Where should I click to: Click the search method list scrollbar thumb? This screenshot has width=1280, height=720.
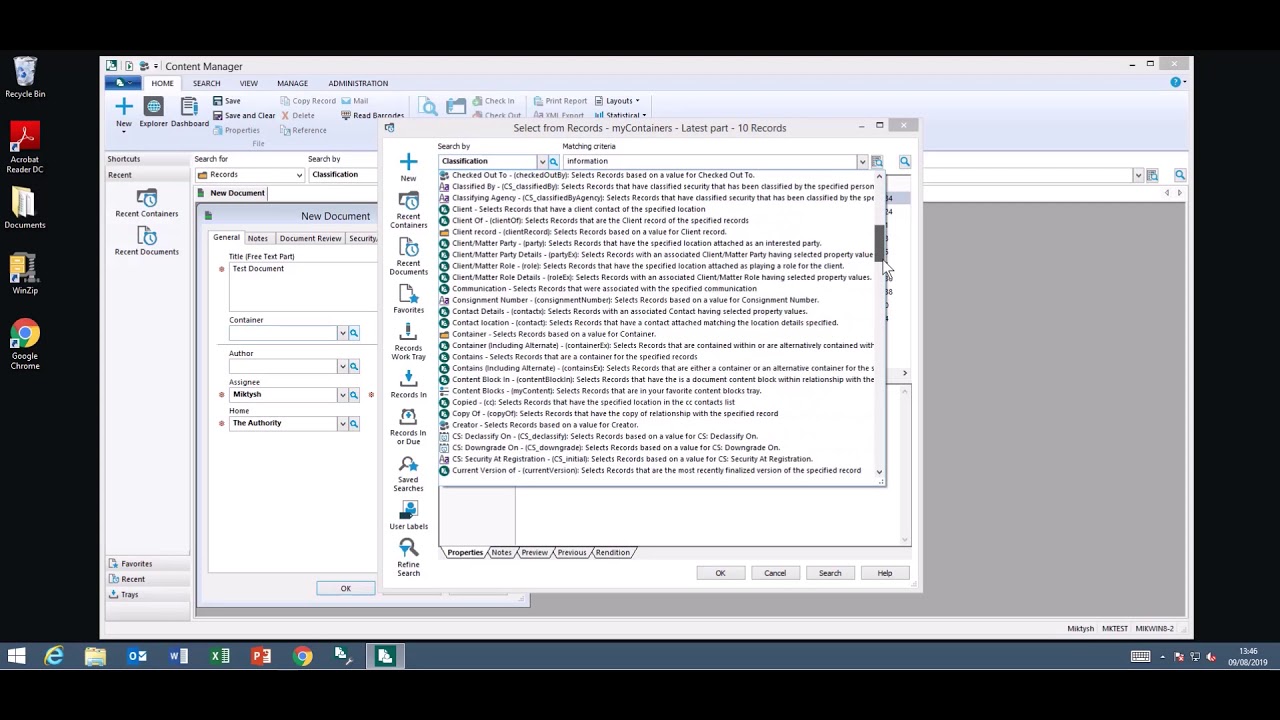tap(880, 243)
